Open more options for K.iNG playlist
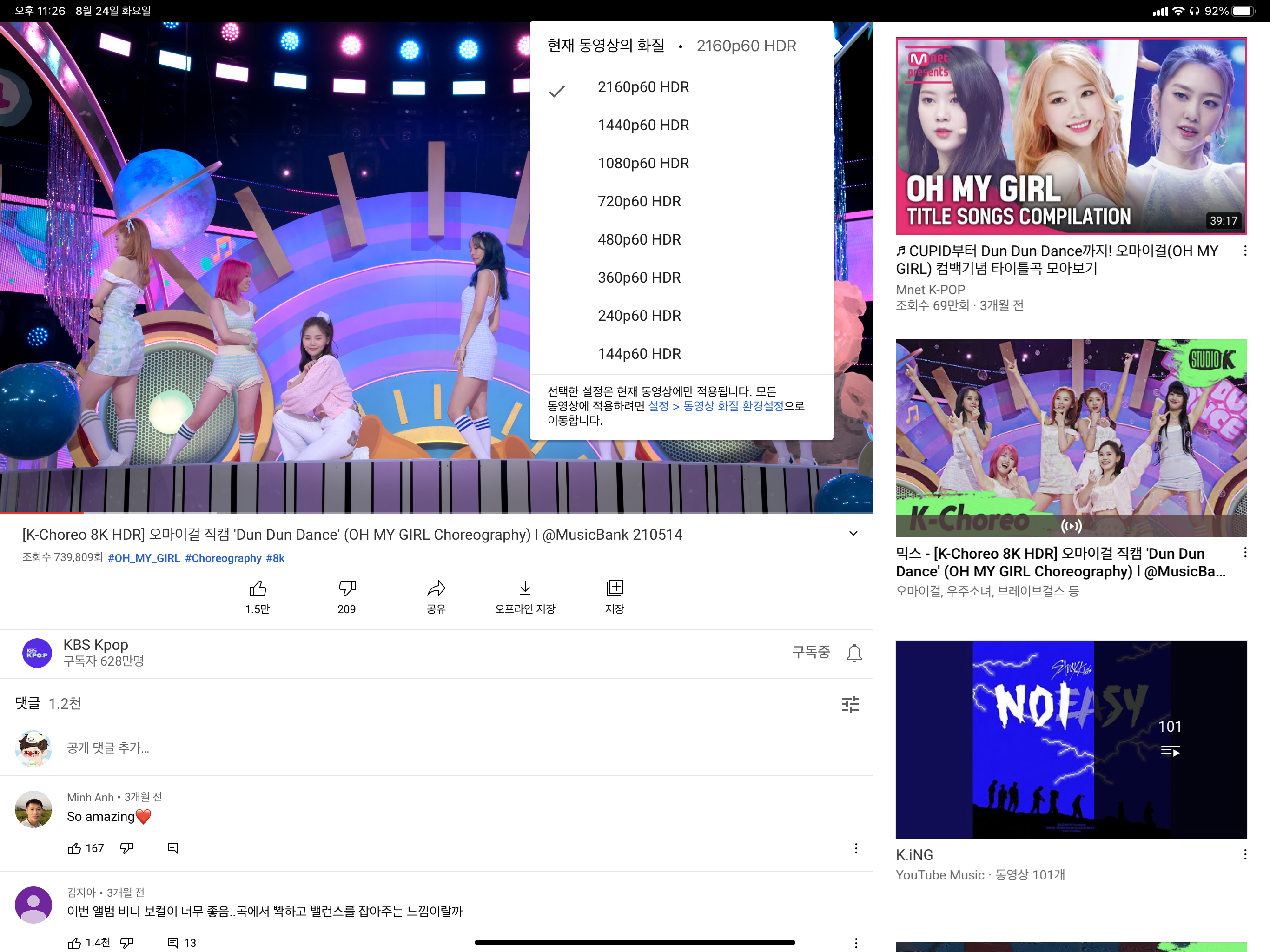This screenshot has height=952, width=1270. coord(1245,855)
